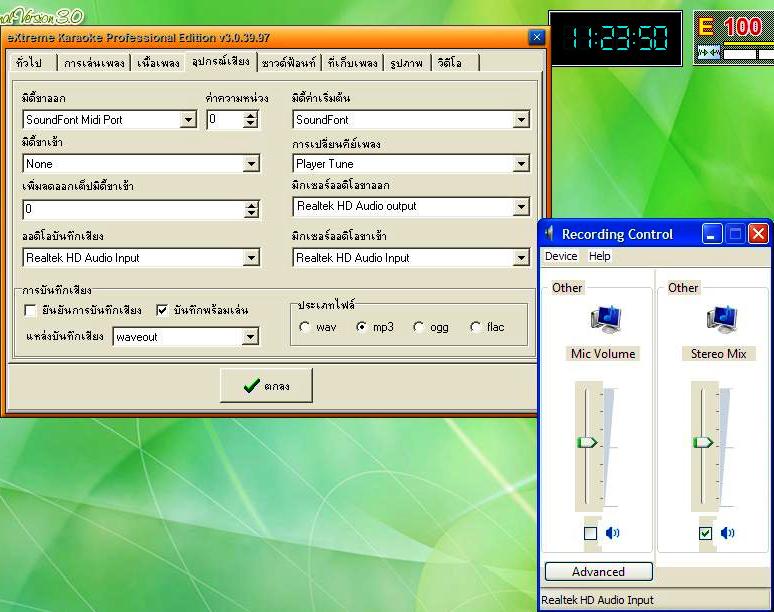Open the ซาวด์ฟ้อนท์ tab
The image size is (774, 612).
(x=289, y=63)
